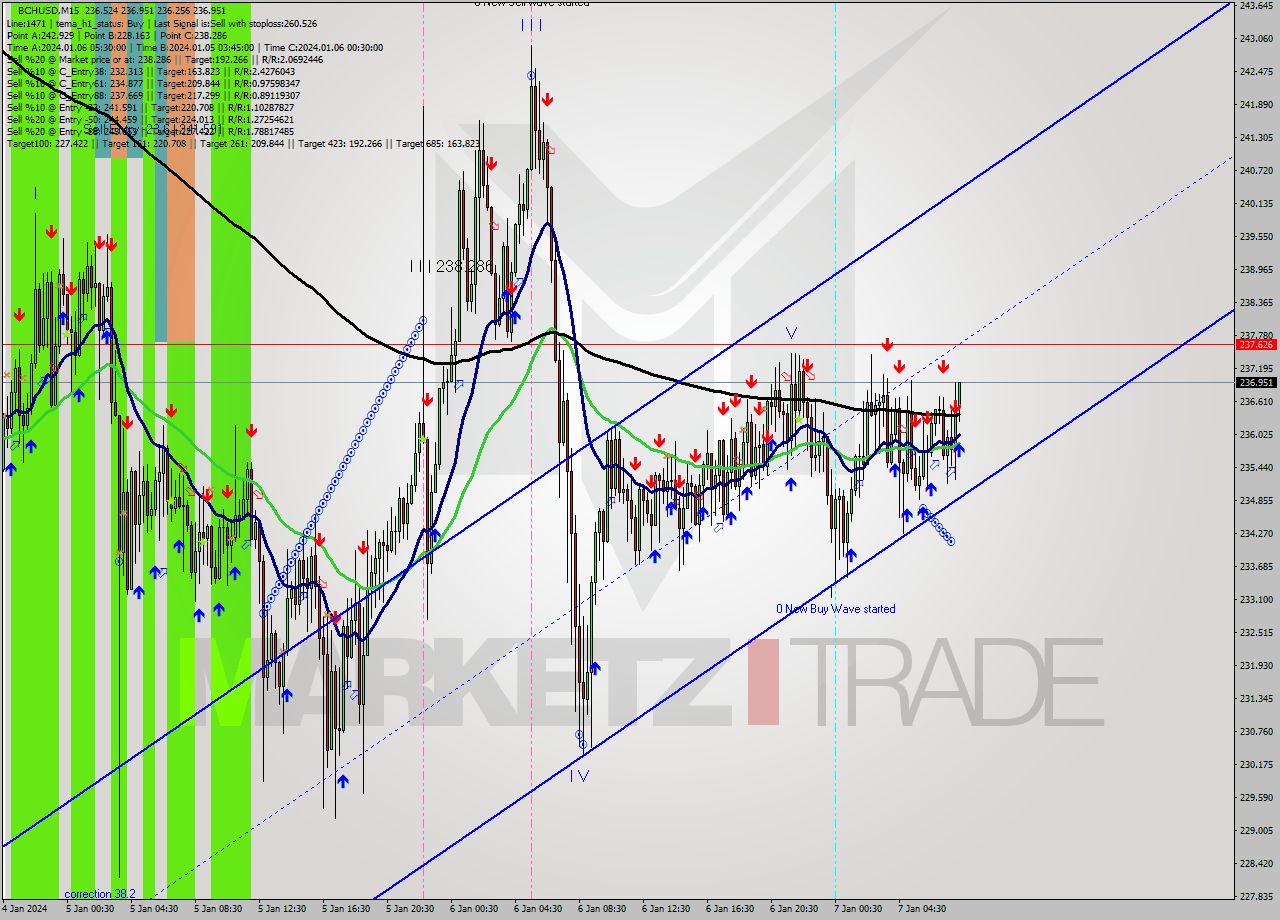Screen dimensions: 1280x920
Task: Select the 238.965 price axis label
Action: click(x=1256, y=270)
